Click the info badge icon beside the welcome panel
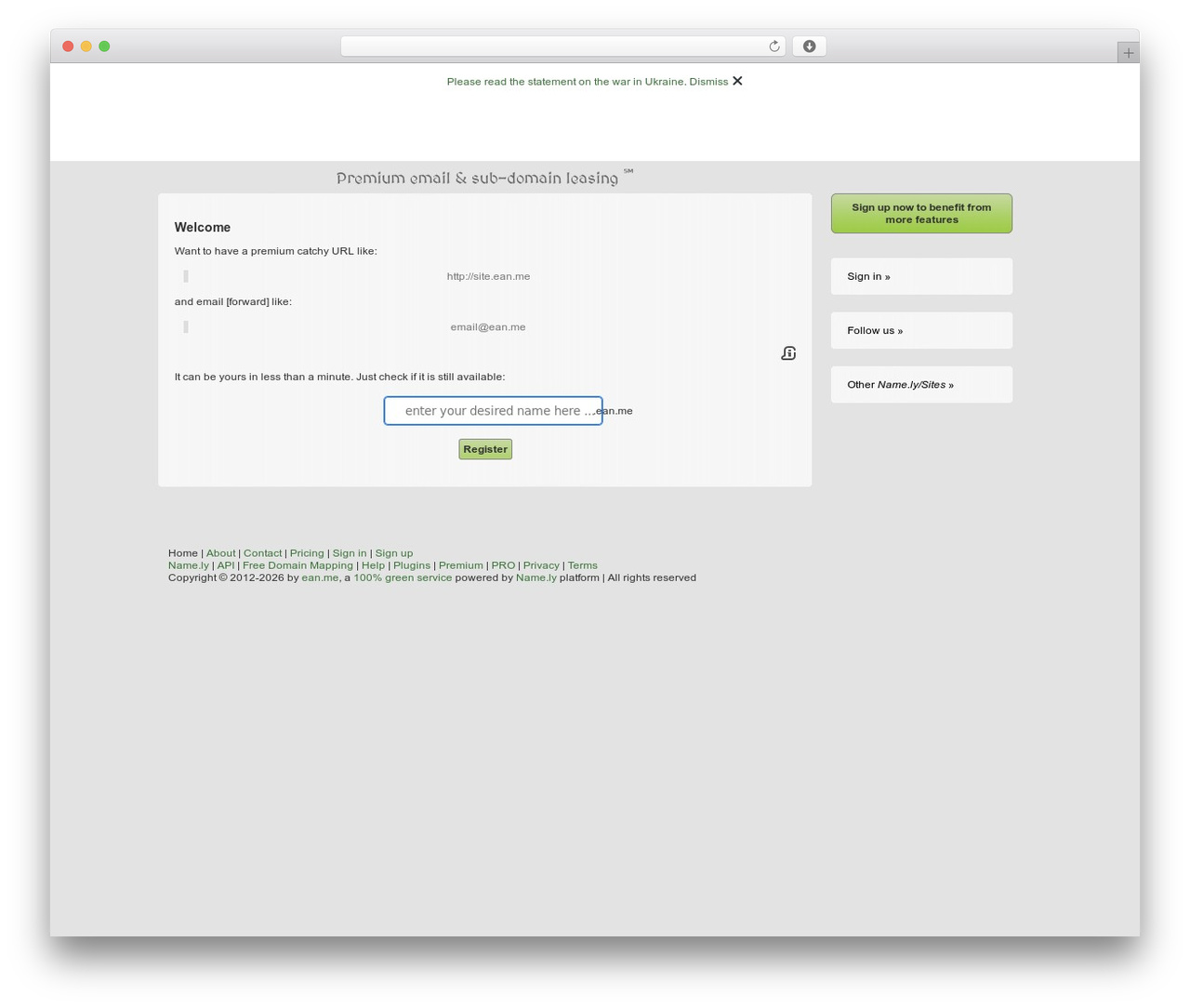1190x1008 pixels. point(788,353)
